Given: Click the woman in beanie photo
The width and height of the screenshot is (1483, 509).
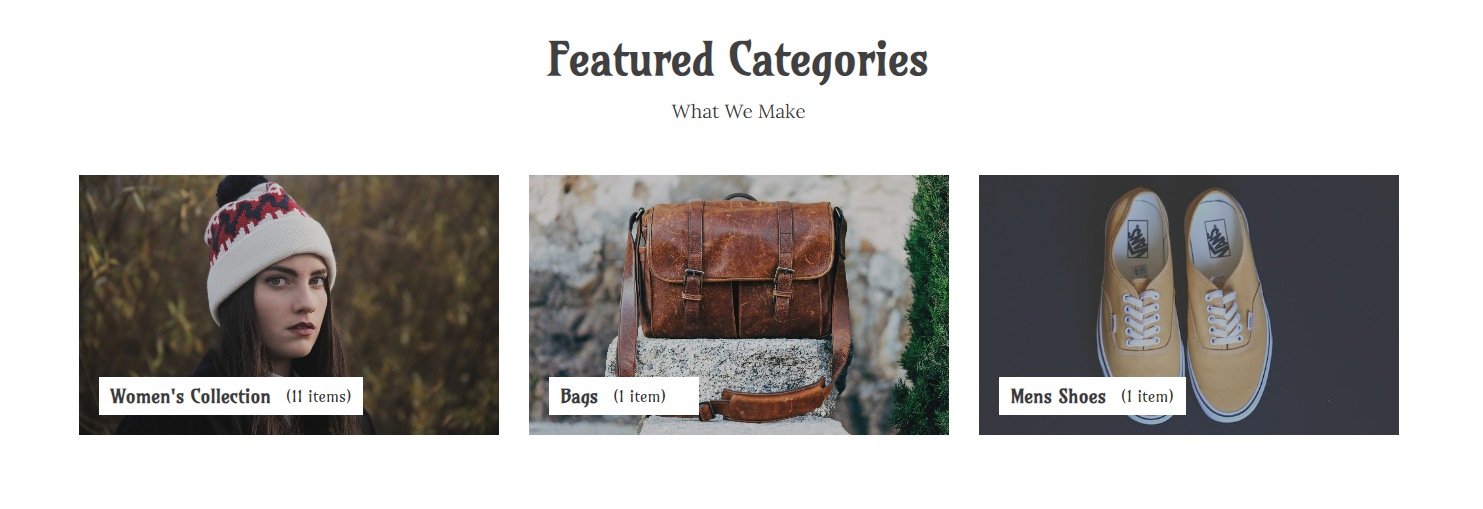Looking at the screenshot, I should pos(289,305).
